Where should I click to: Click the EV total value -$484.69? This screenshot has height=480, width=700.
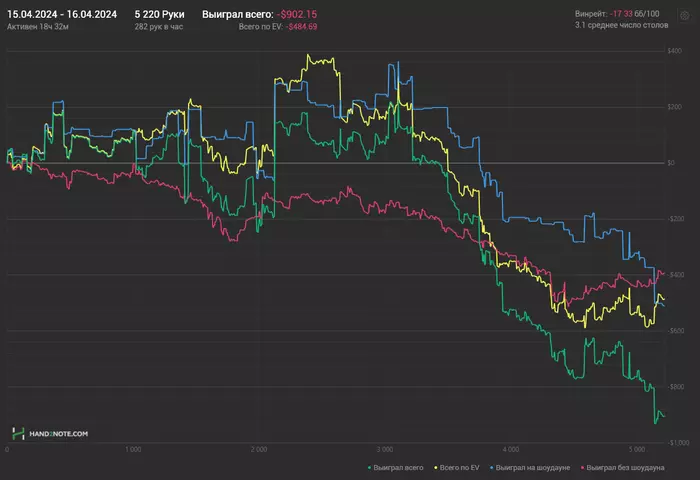[301, 26]
